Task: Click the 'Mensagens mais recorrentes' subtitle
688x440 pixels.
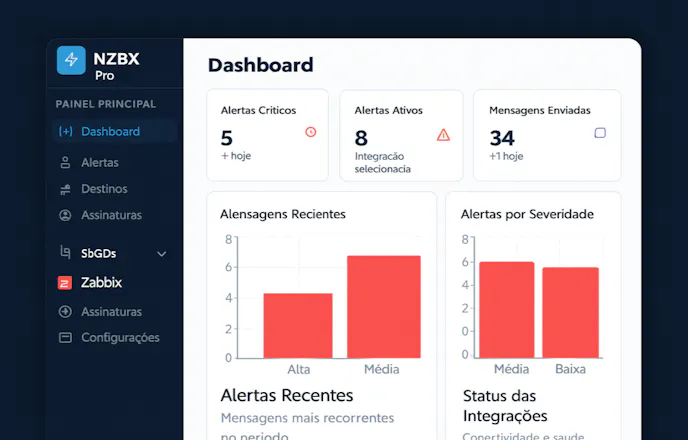Action: tap(307, 418)
